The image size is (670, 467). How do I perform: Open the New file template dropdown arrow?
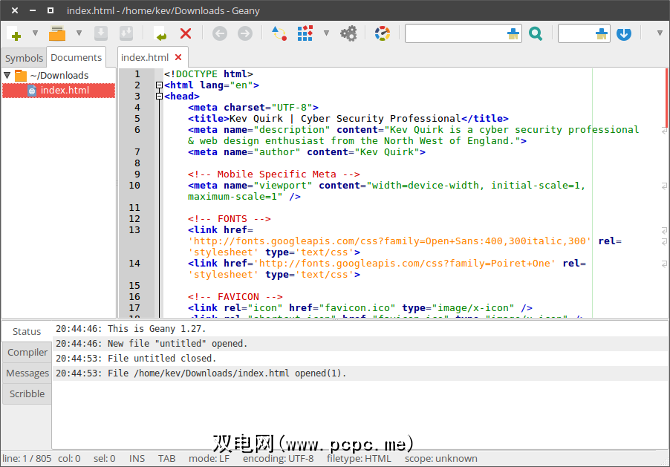(35, 34)
